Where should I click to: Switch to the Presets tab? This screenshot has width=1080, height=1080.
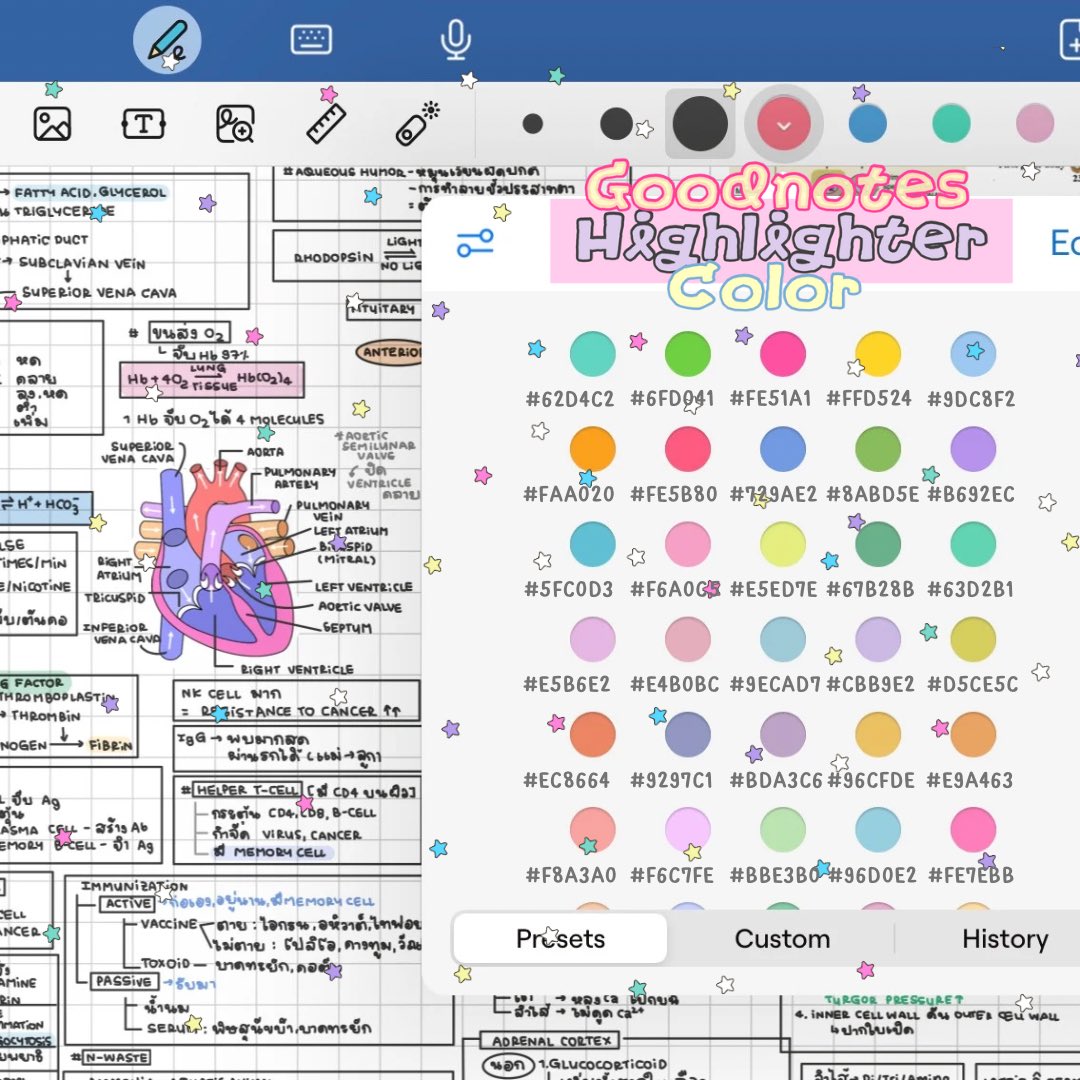click(560, 938)
